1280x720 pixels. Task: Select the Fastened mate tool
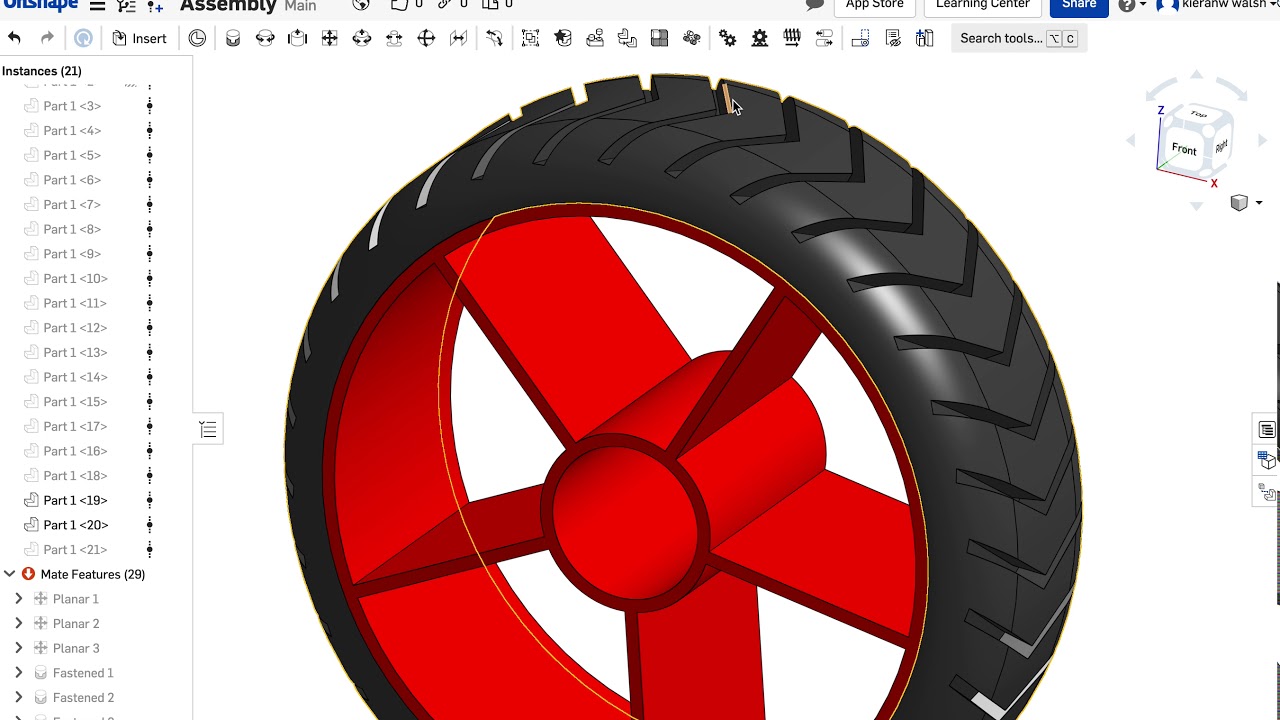coord(233,38)
